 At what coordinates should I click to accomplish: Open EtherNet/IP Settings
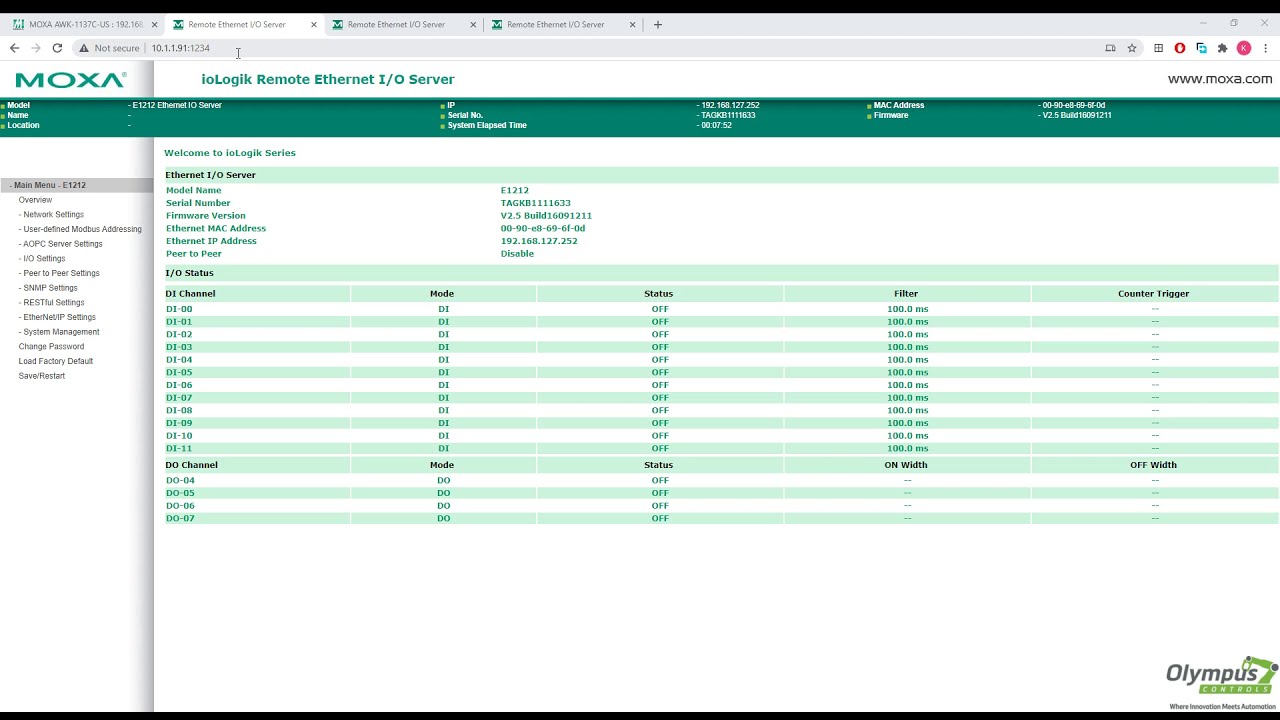point(58,317)
